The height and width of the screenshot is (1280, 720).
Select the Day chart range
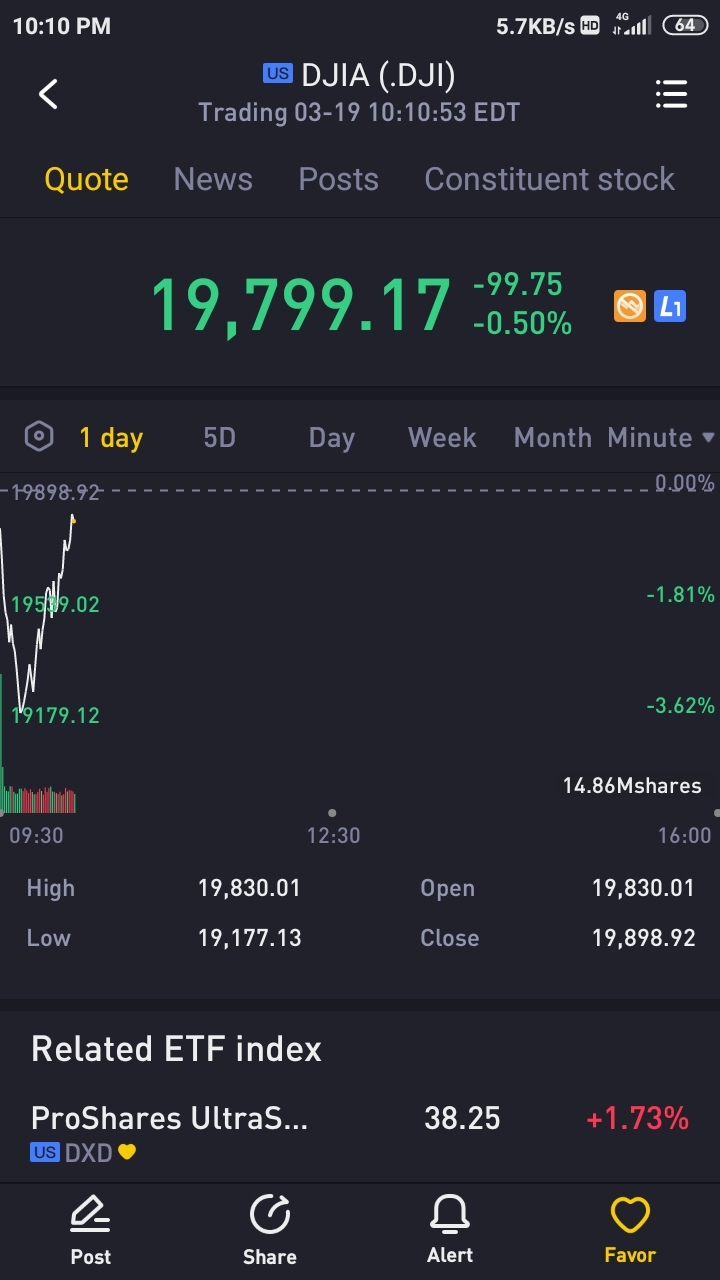coord(331,438)
